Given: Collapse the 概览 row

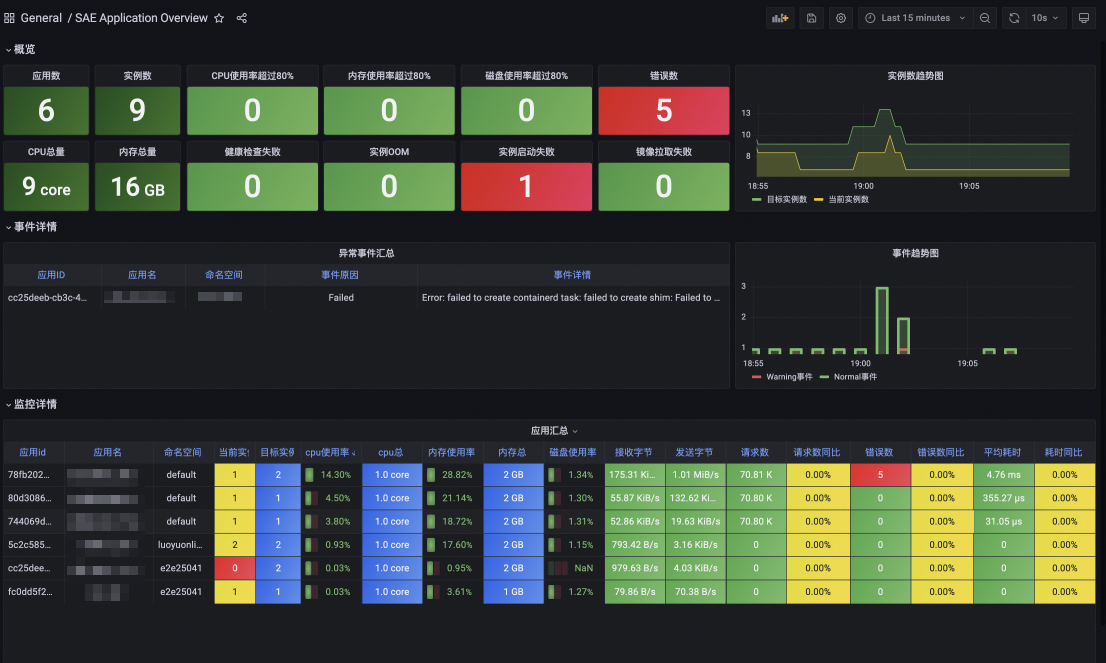Looking at the screenshot, I should (x=20, y=49).
